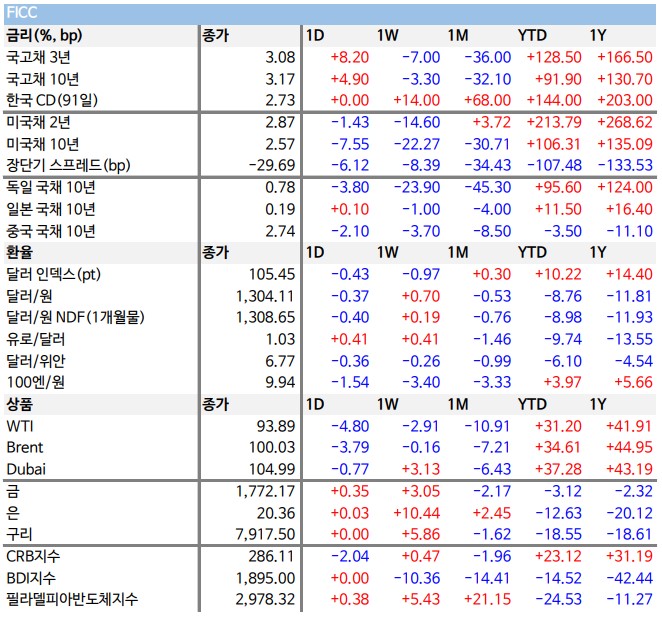Click Brent closing price 100.03
This screenshot has width=662, height=618.
[272, 447]
